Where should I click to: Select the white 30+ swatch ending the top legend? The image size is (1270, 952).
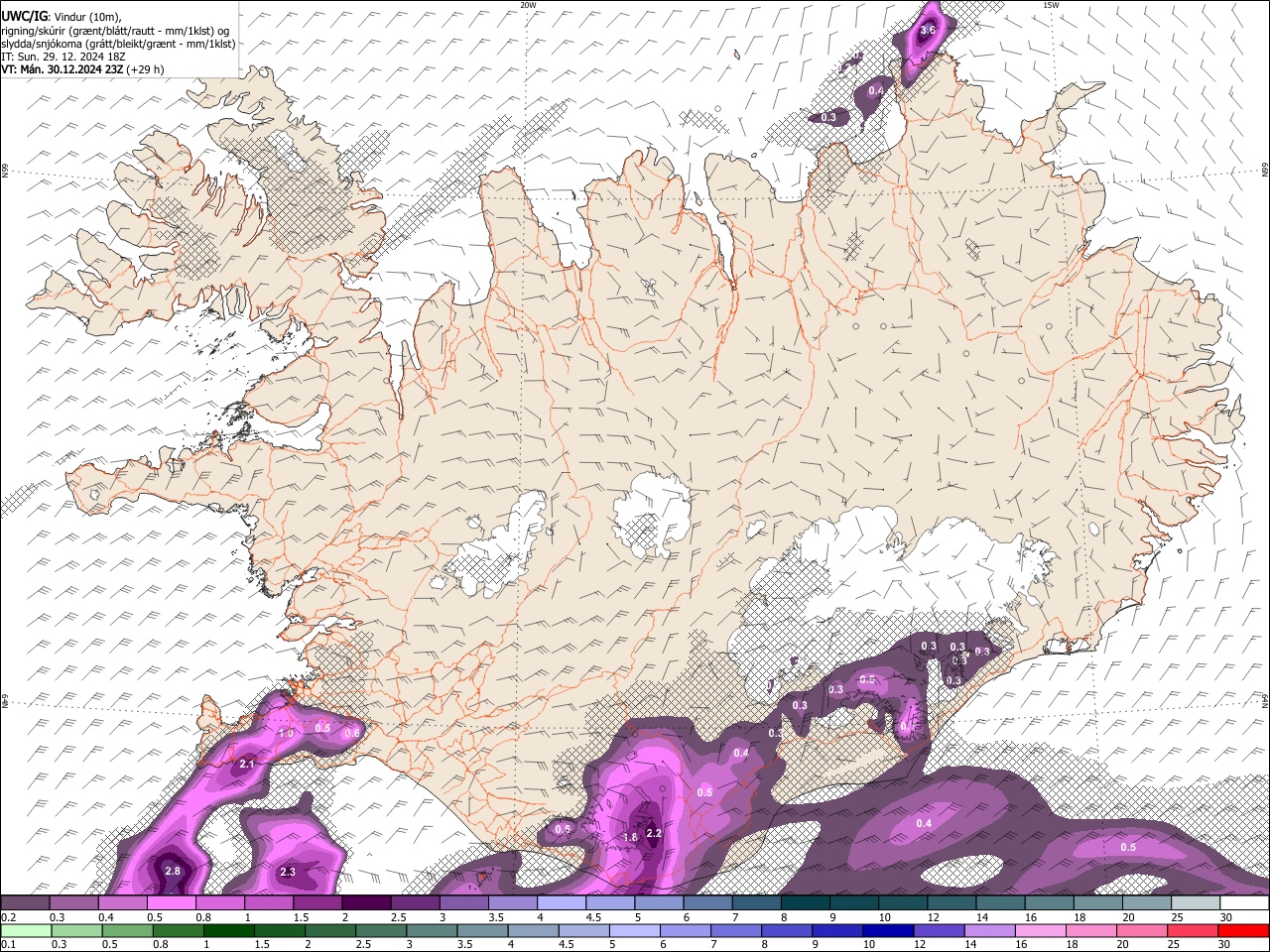click(1244, 903)
